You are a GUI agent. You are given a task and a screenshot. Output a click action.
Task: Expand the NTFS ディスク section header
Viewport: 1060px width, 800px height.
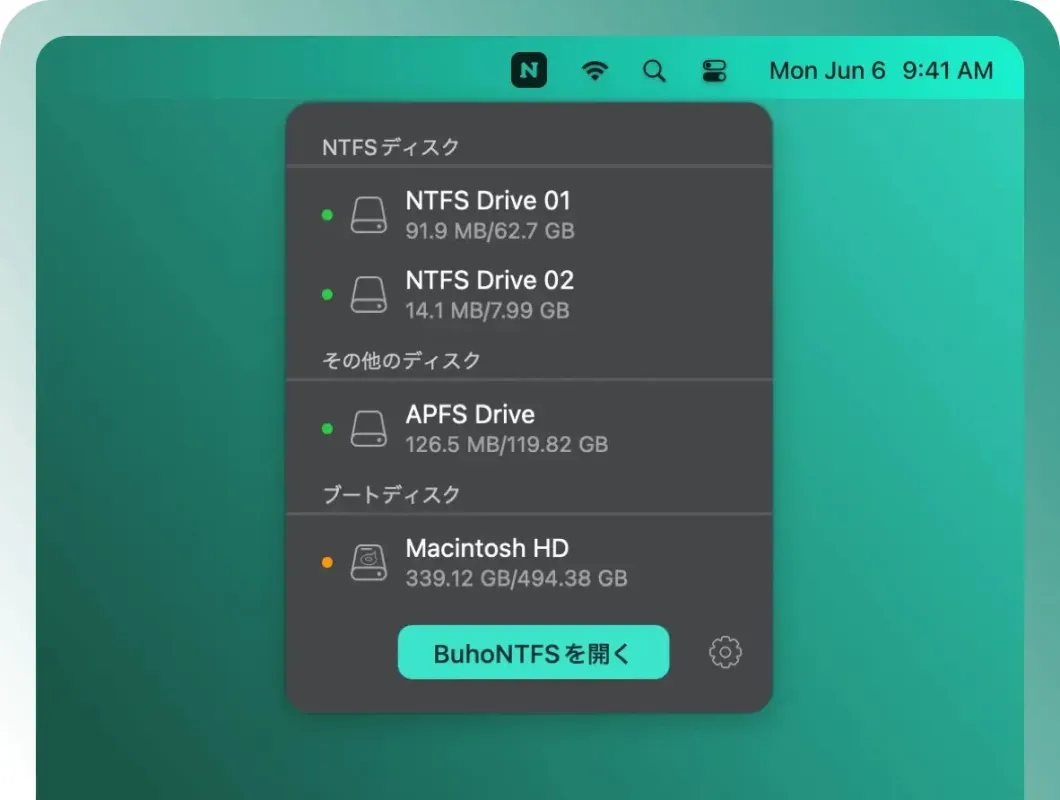[x=390, y=146]
